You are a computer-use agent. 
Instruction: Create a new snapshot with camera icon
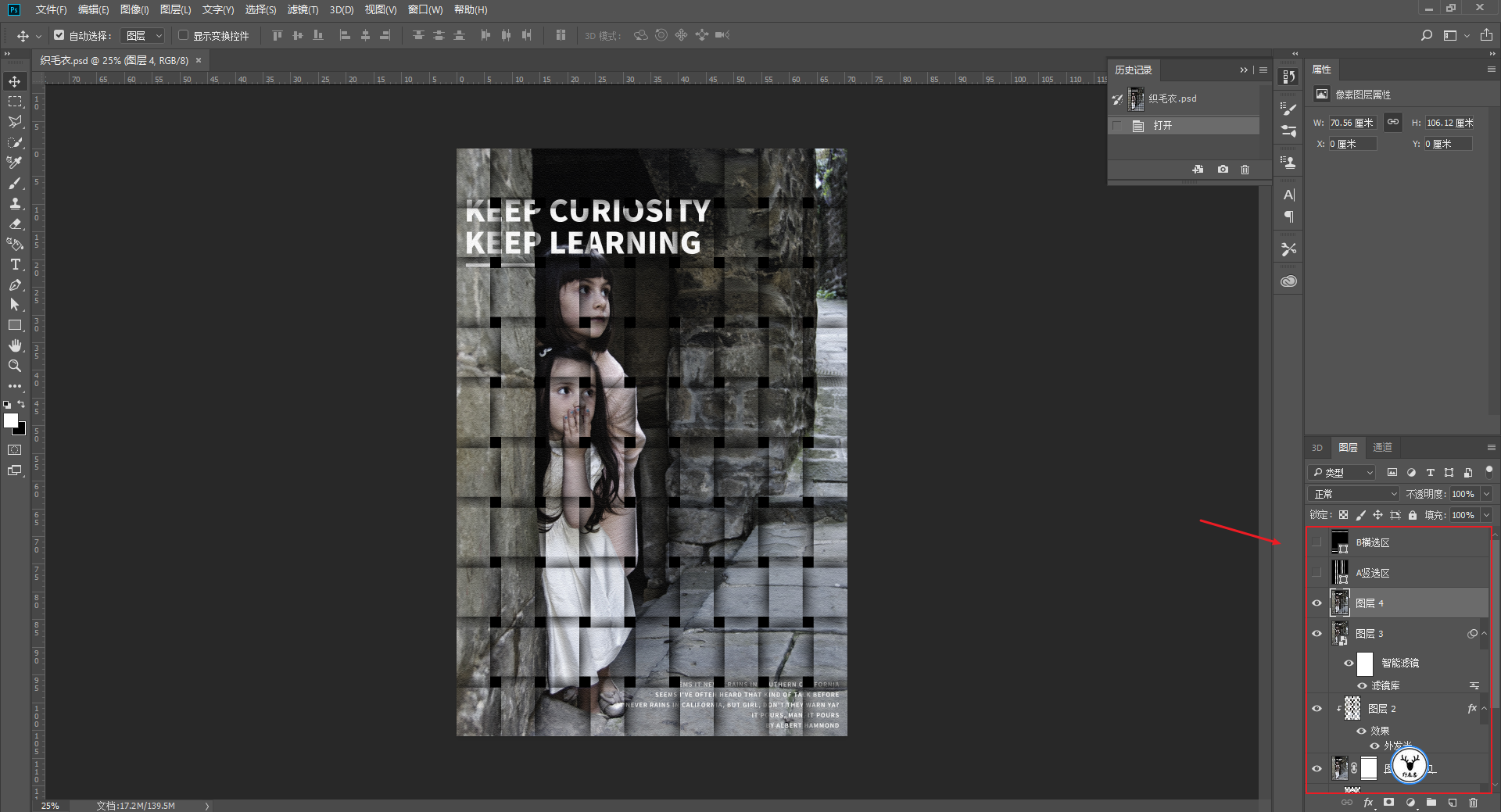pos(1223,170)
